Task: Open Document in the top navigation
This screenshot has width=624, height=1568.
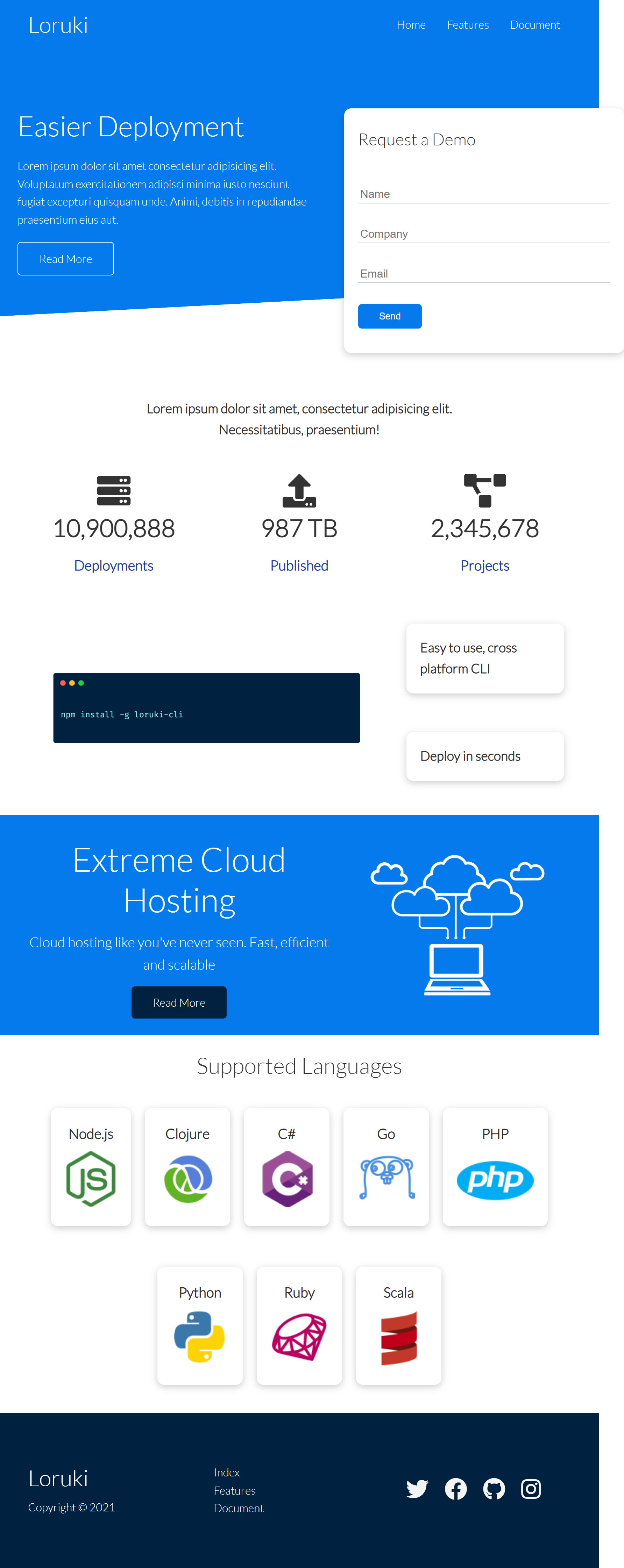Action: 535,25
